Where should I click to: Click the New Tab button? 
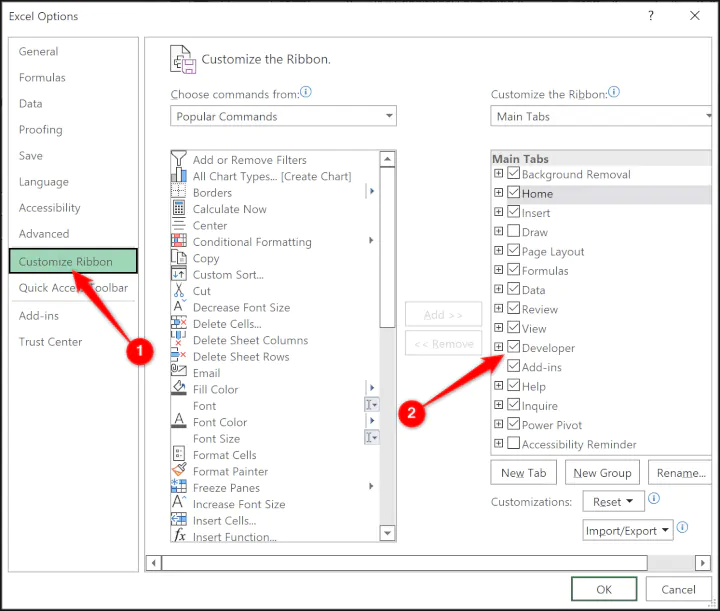(523, 472)
